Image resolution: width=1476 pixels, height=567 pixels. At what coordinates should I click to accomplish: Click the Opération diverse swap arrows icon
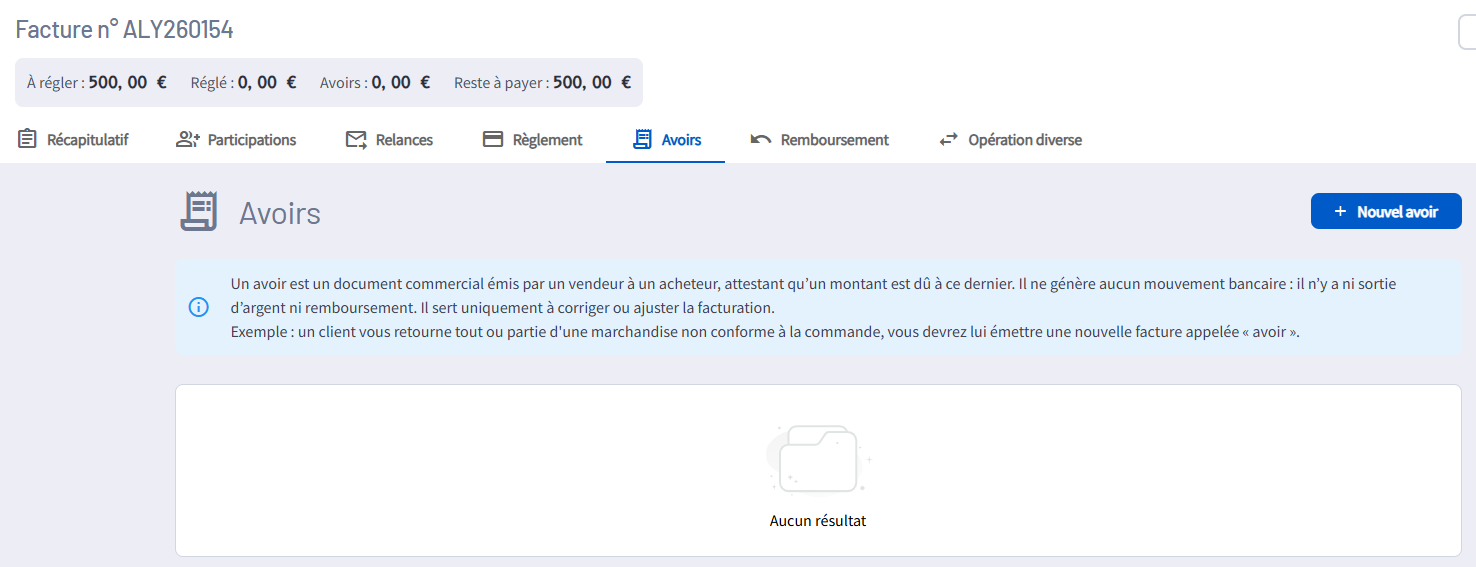pos(948,139)
